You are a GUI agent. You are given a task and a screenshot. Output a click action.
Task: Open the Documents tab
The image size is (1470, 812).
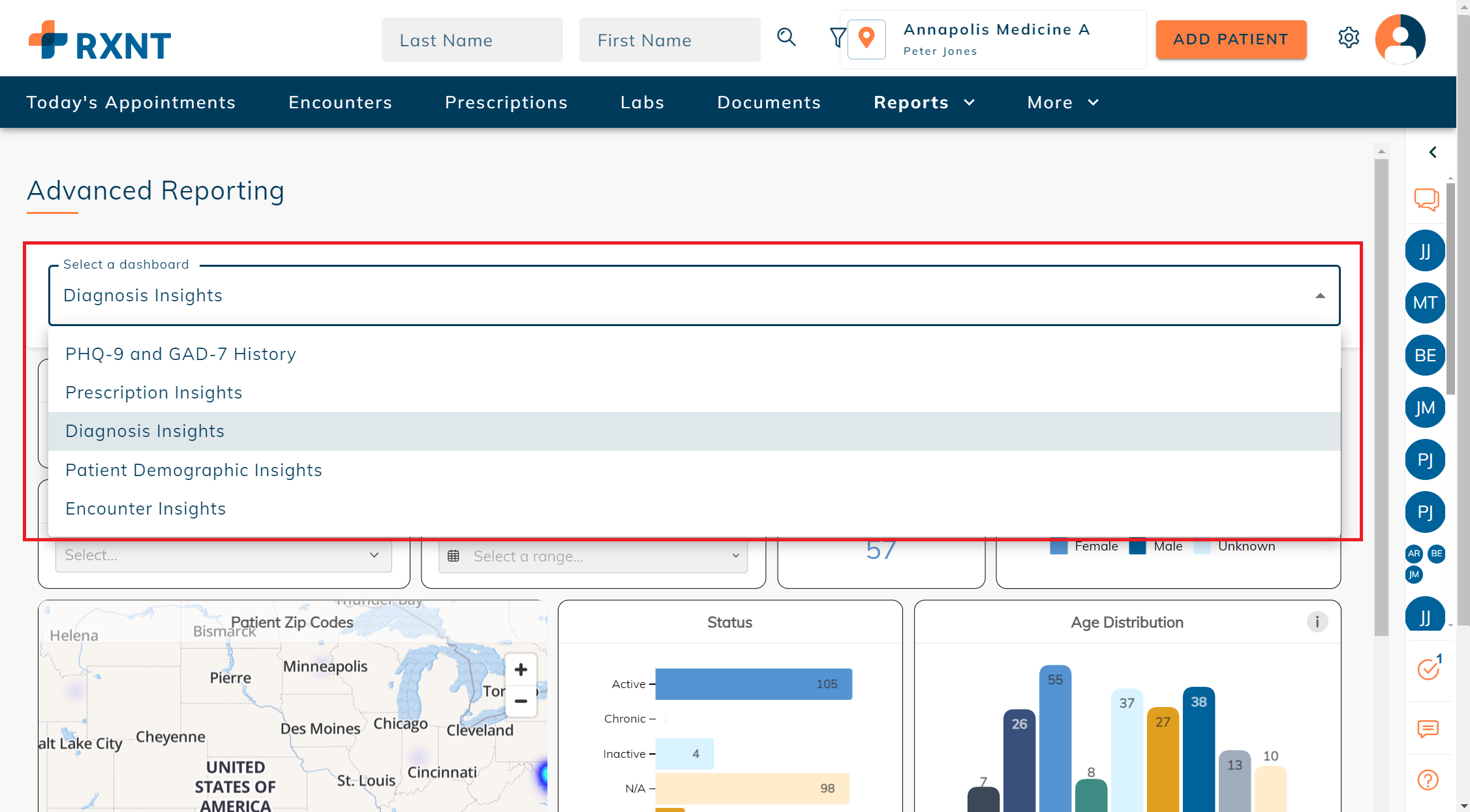[x=769, y=102]
